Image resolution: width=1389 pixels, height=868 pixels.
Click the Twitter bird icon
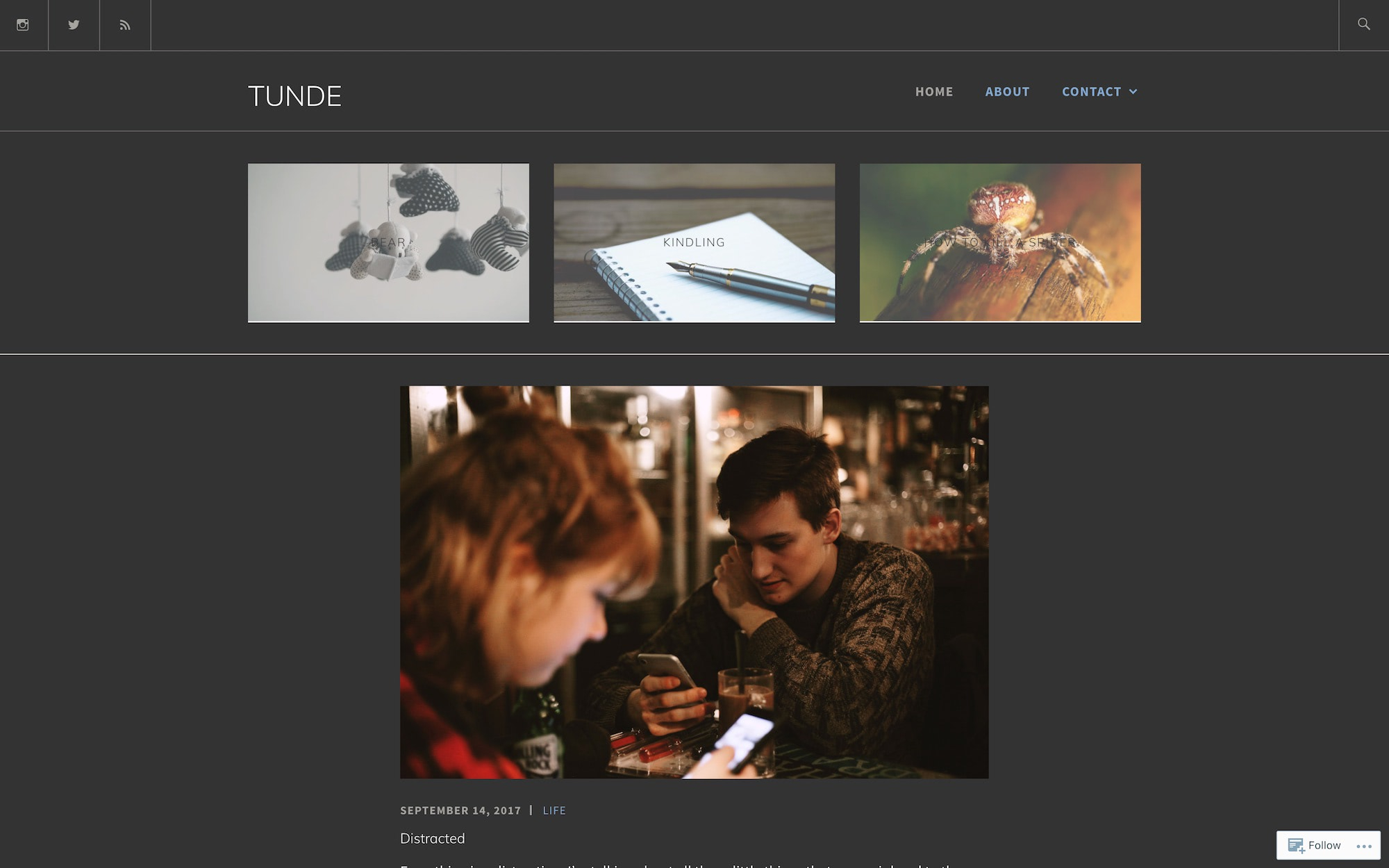pyautogui.click(x=74, y=25)
